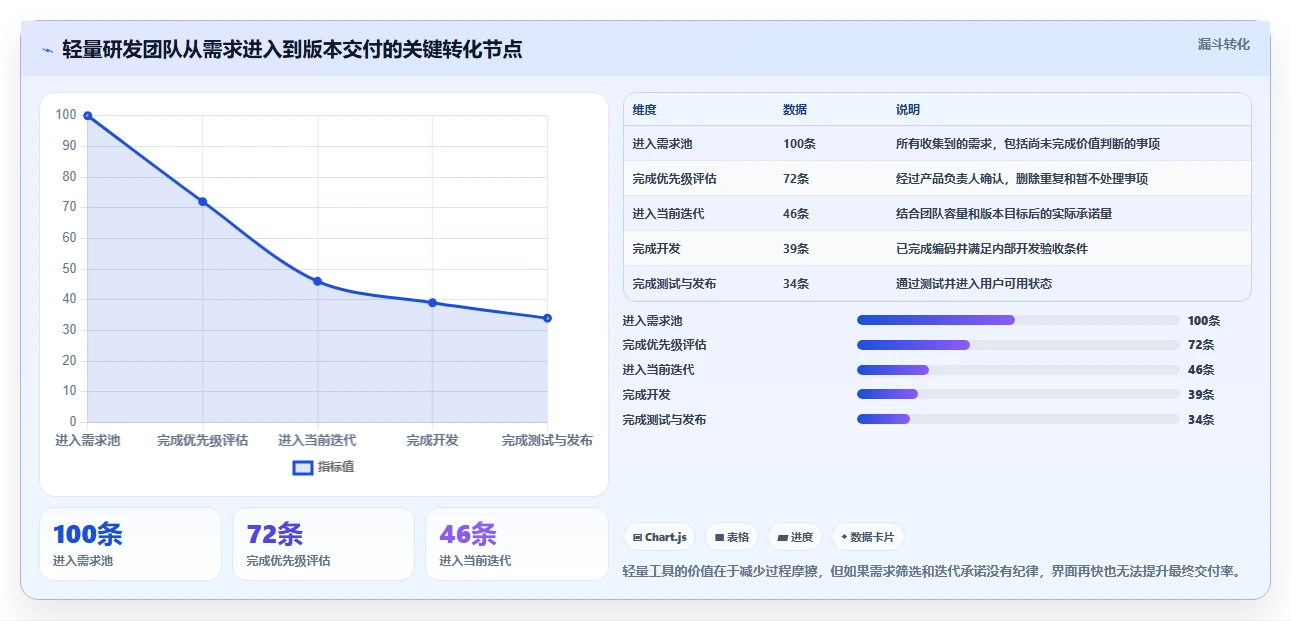Click the 表格 tag
Viewport: 1291px width, 621px height.
tap(732, 537)
